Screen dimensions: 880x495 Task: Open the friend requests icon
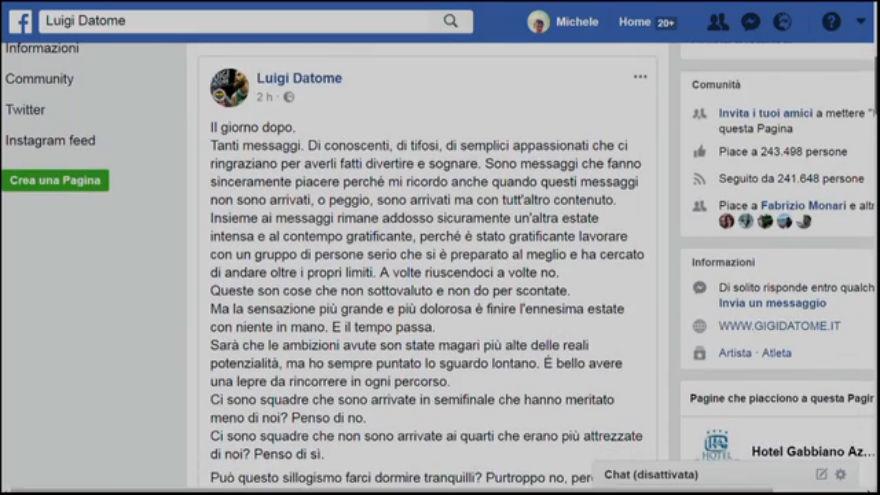[x=718, y=22]
